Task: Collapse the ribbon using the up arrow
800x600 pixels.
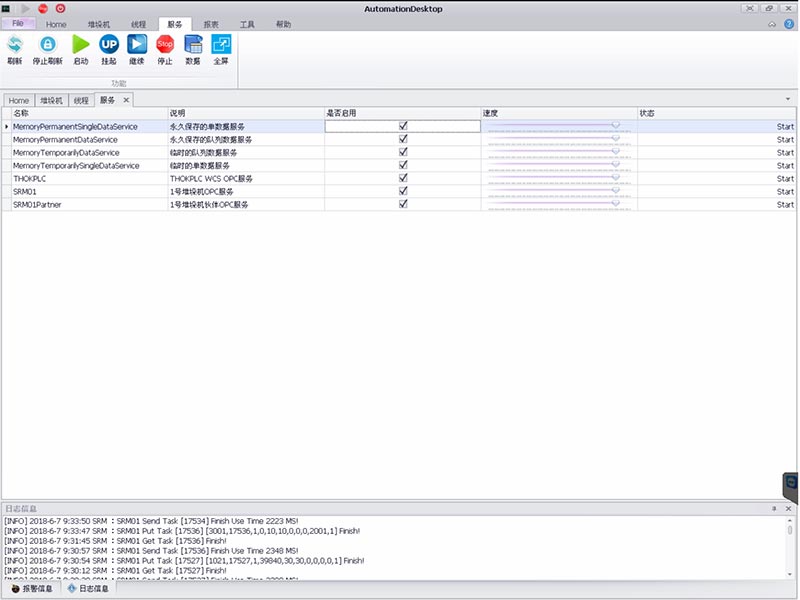Action: [772, 23]
